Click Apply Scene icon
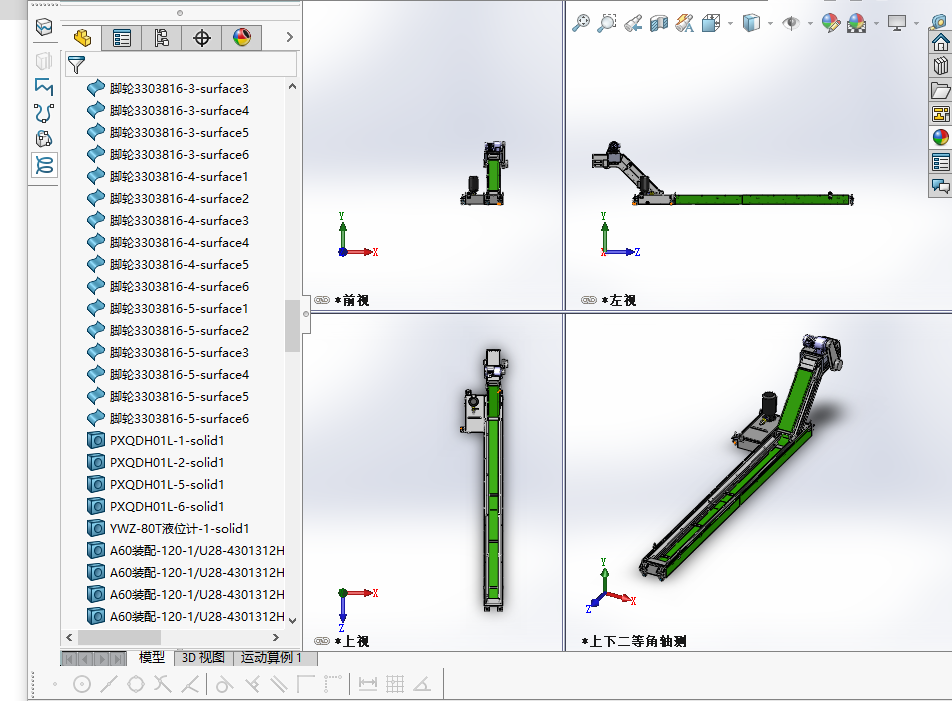The width and height of the screenshot is (952, 701). [857, 23]
